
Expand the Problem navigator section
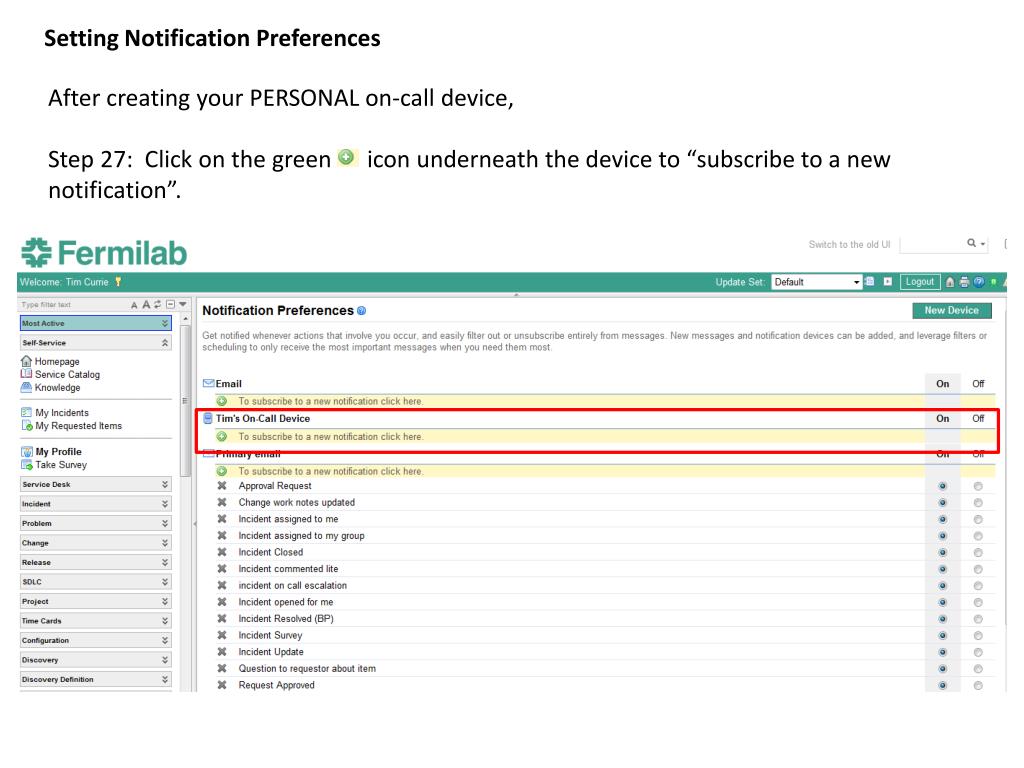pos(96,523)
